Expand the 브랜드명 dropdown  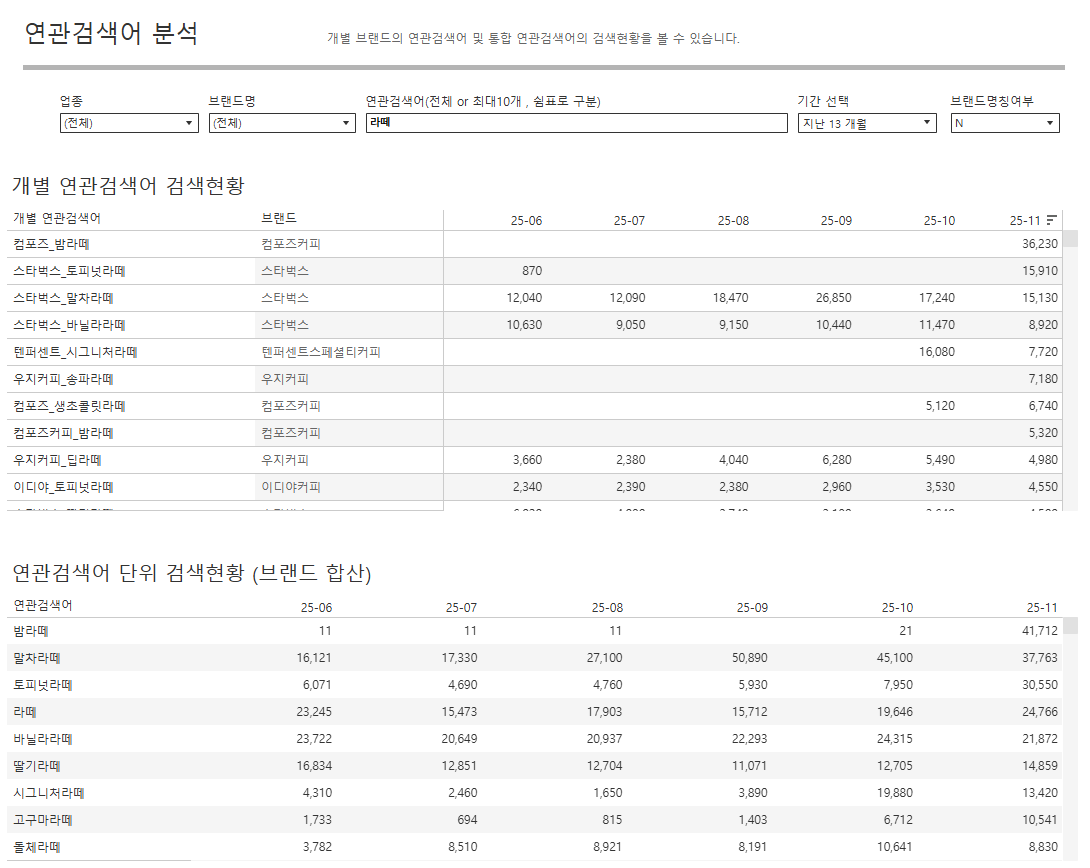pyautogui.click(x=281, y=123)
